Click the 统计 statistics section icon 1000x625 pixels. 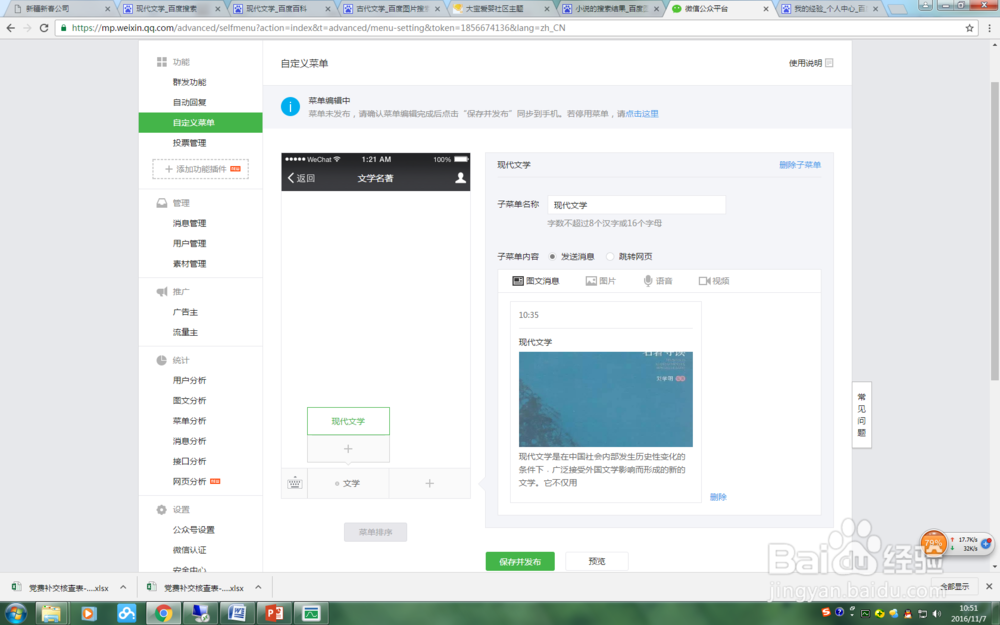click(x=160, y=360)
